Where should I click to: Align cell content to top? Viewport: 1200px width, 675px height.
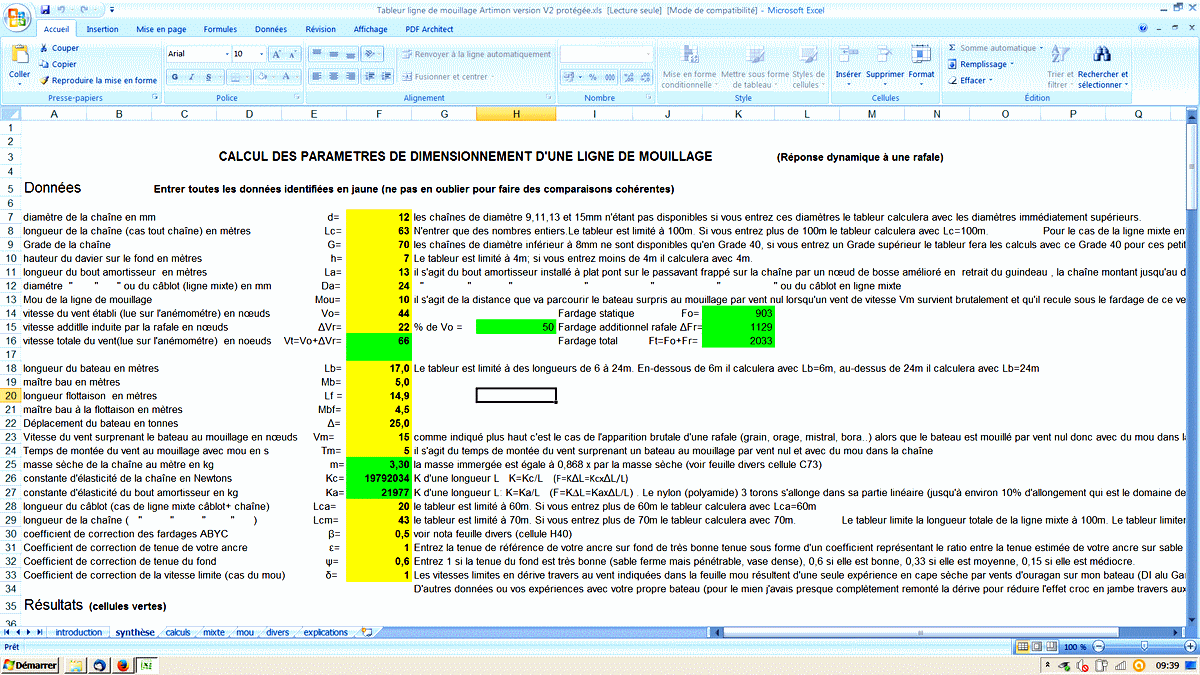(x=317, y=53)
